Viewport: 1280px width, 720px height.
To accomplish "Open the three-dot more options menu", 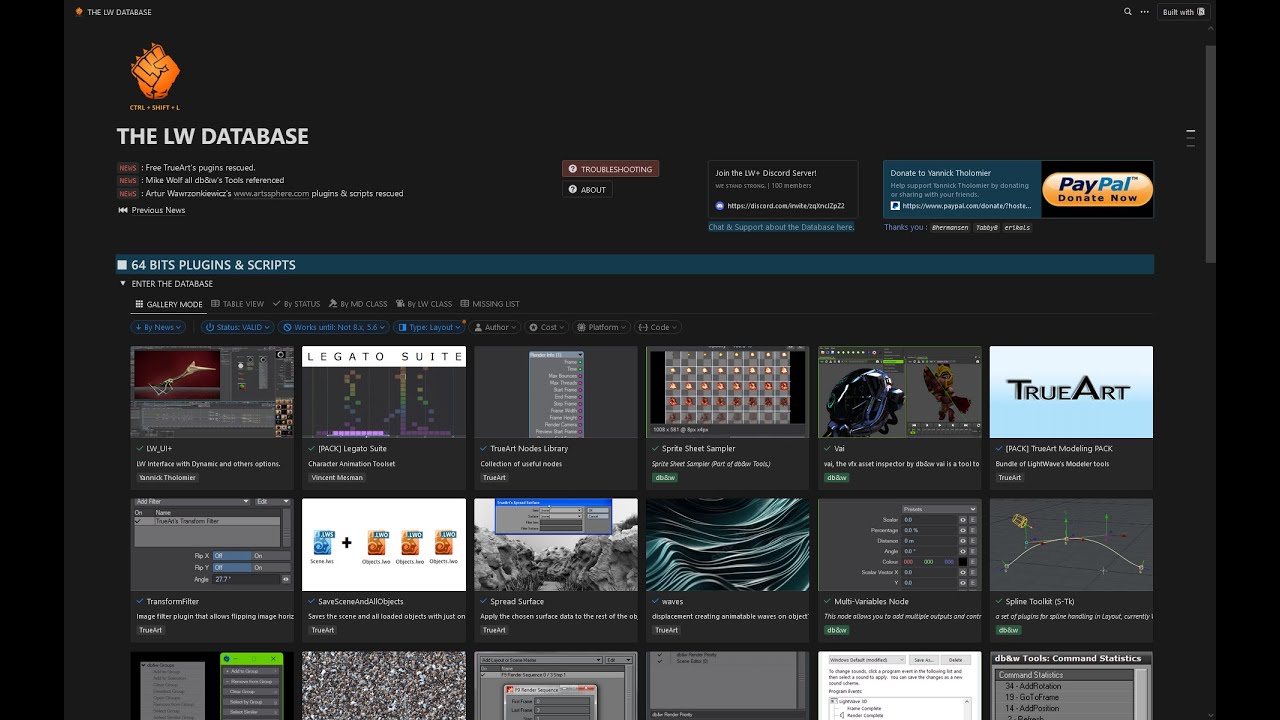I will [1144, 12].
